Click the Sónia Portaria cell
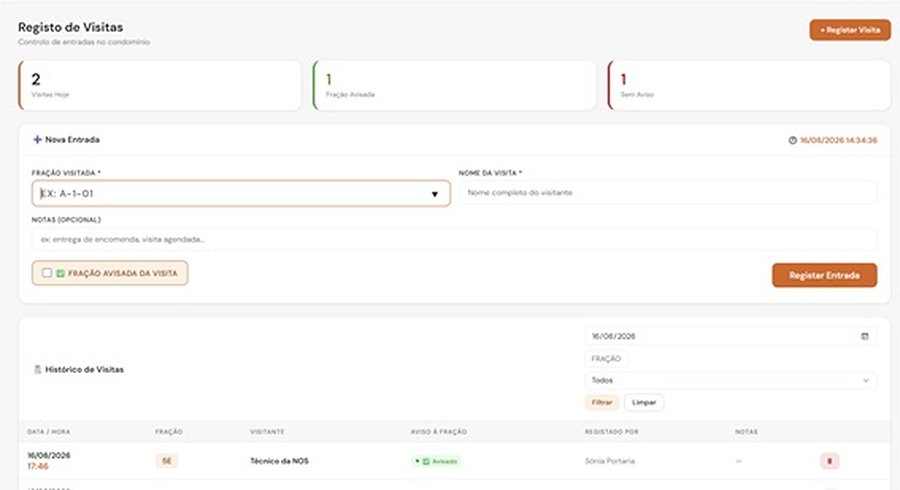 coord(610,461)
